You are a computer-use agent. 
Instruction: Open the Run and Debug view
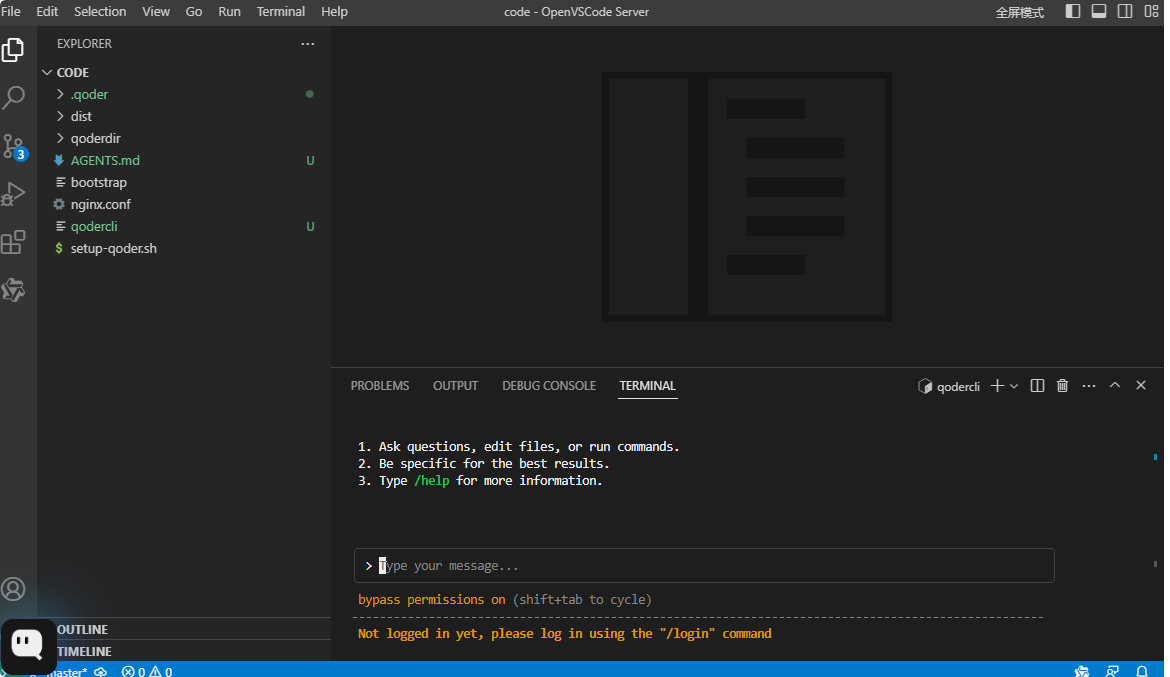(x=14, y=193)
